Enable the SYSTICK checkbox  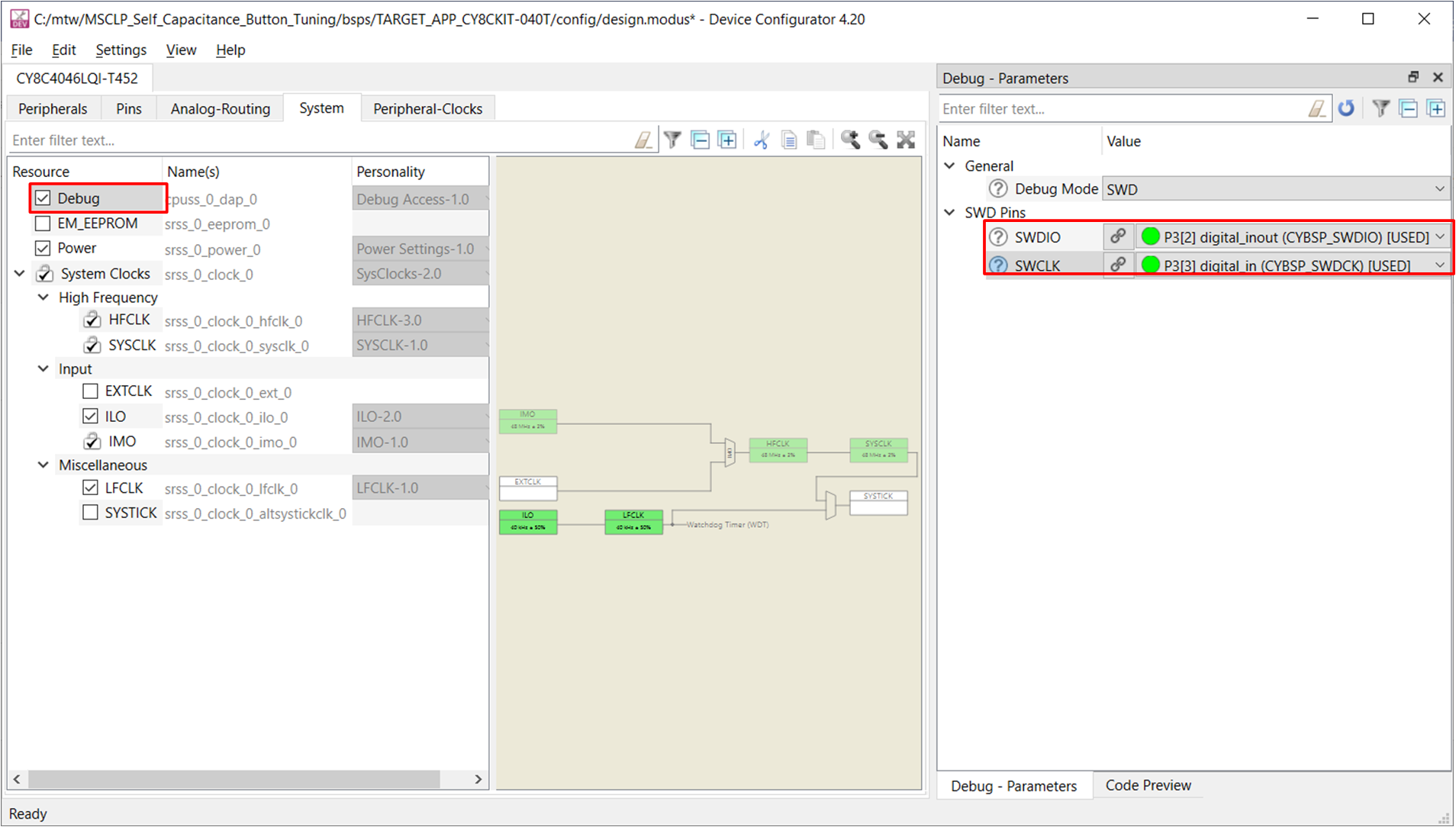click(x=90, y=513)
